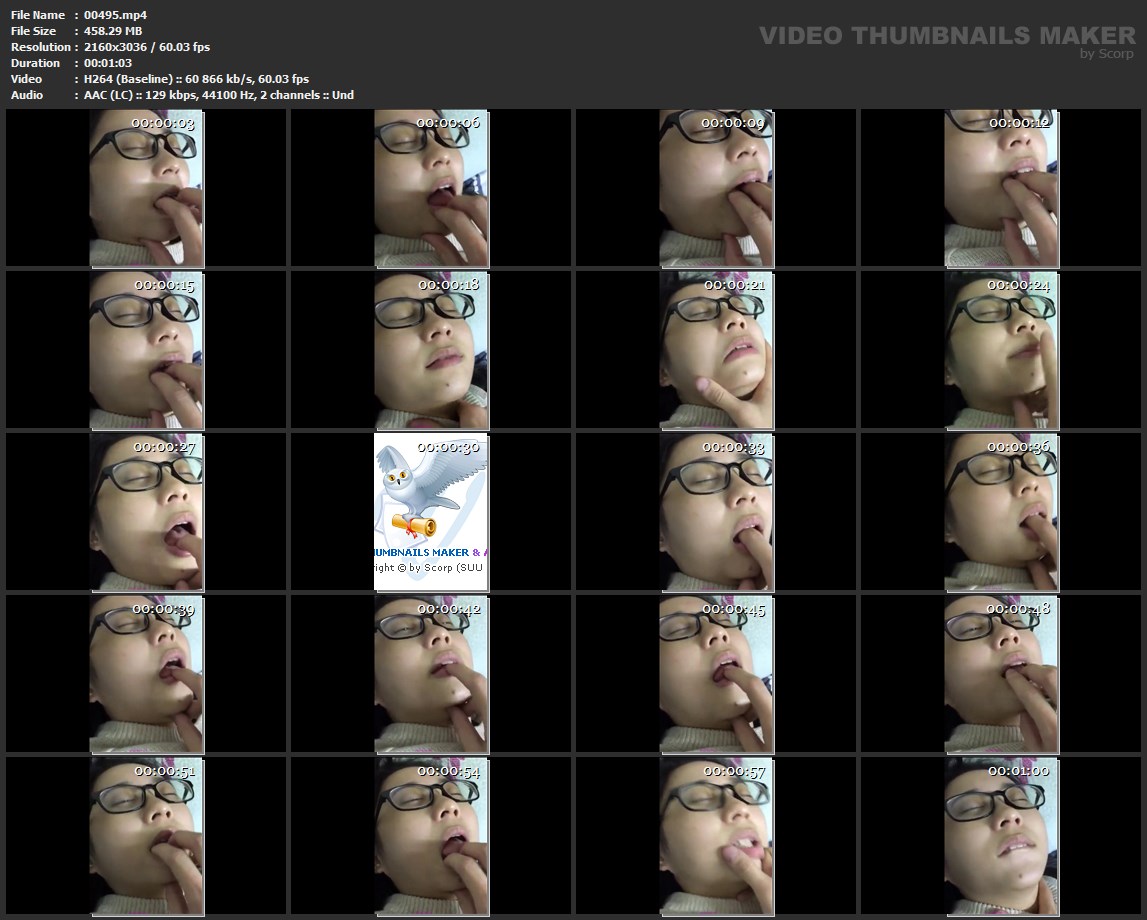The height and width of the screenshot is (920, 1147).
Task: Select the thumbnail at 00:00:27
Action: point(146,512)
